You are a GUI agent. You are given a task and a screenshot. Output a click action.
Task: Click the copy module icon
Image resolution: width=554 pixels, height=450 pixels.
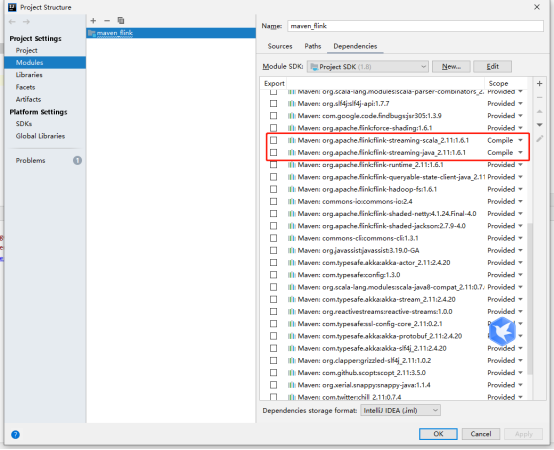click(121, 20)
